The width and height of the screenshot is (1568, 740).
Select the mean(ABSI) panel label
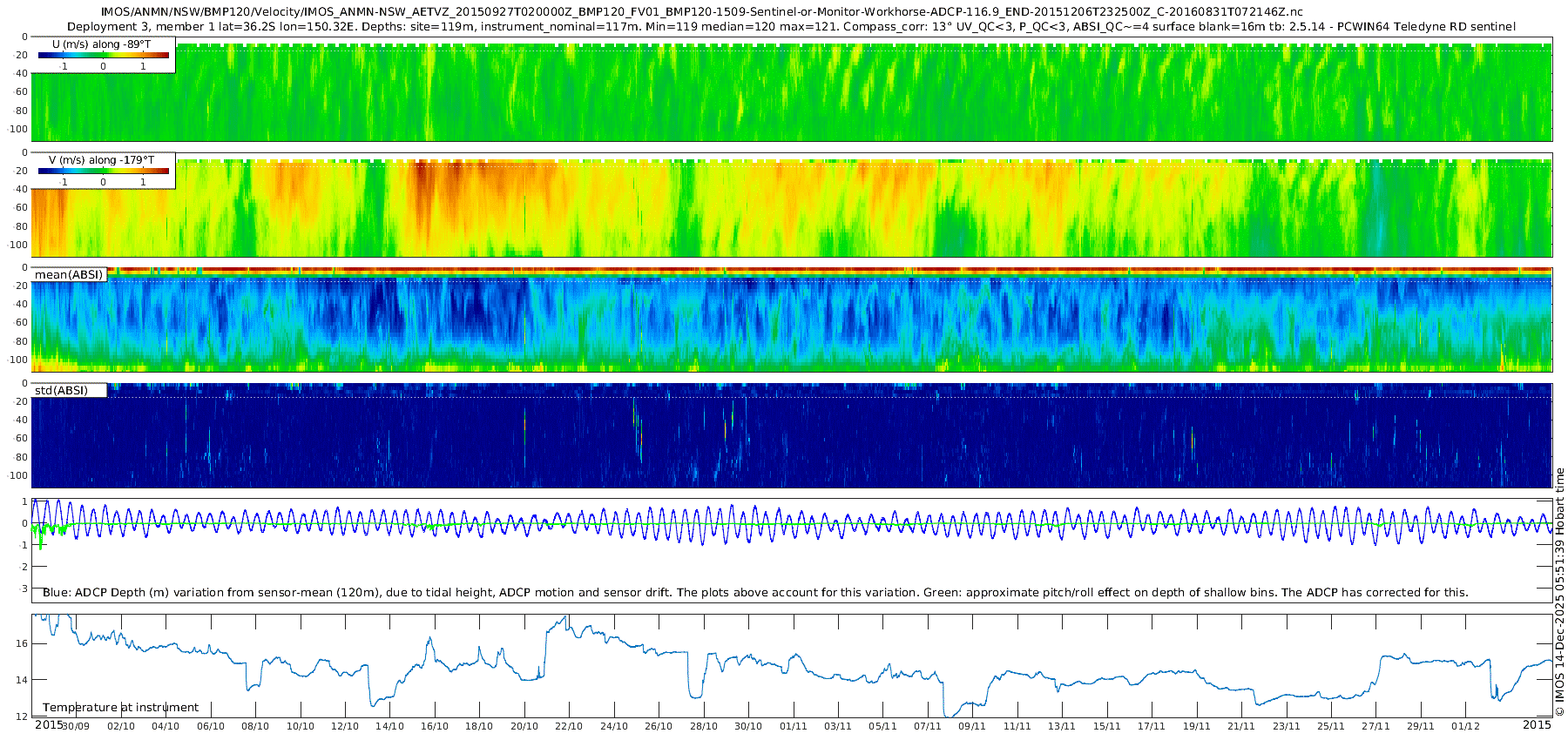[x=69, y=275]
